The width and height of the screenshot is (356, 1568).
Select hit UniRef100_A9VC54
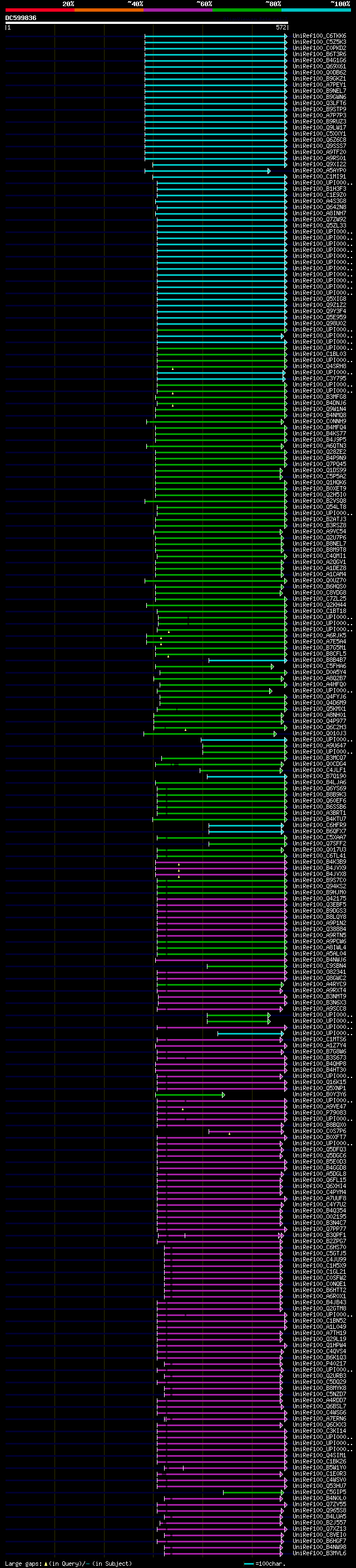[319, 532]
